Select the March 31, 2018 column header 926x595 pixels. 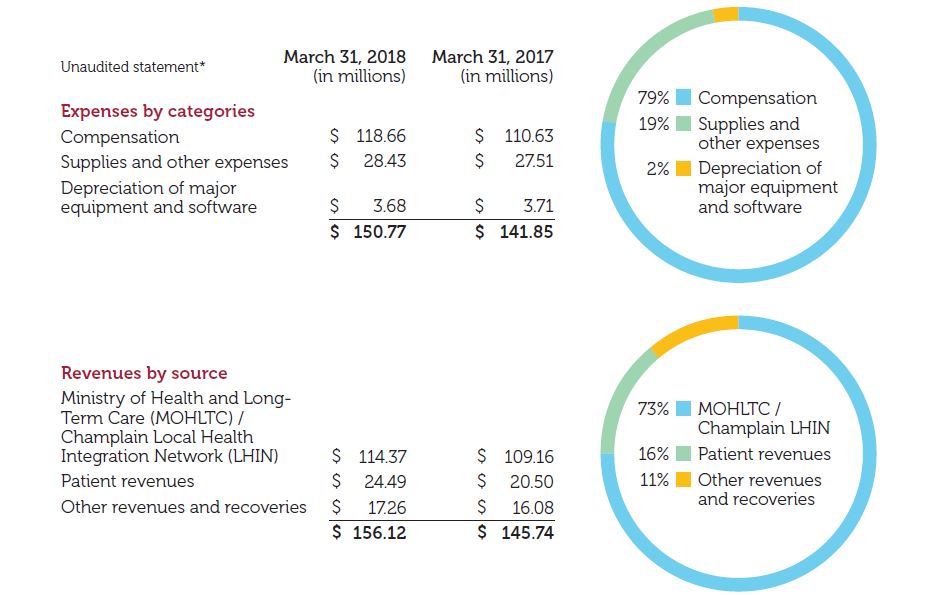(x=345, y=66)
